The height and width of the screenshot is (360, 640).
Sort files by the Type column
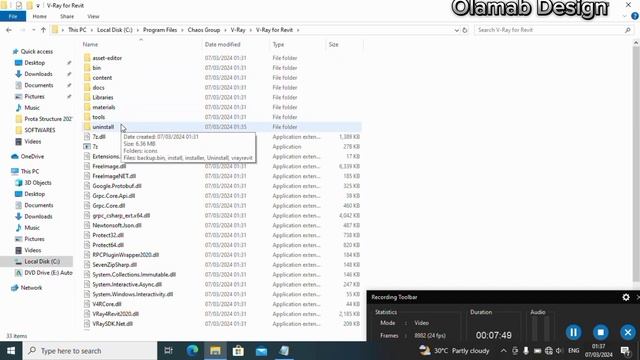278,44
